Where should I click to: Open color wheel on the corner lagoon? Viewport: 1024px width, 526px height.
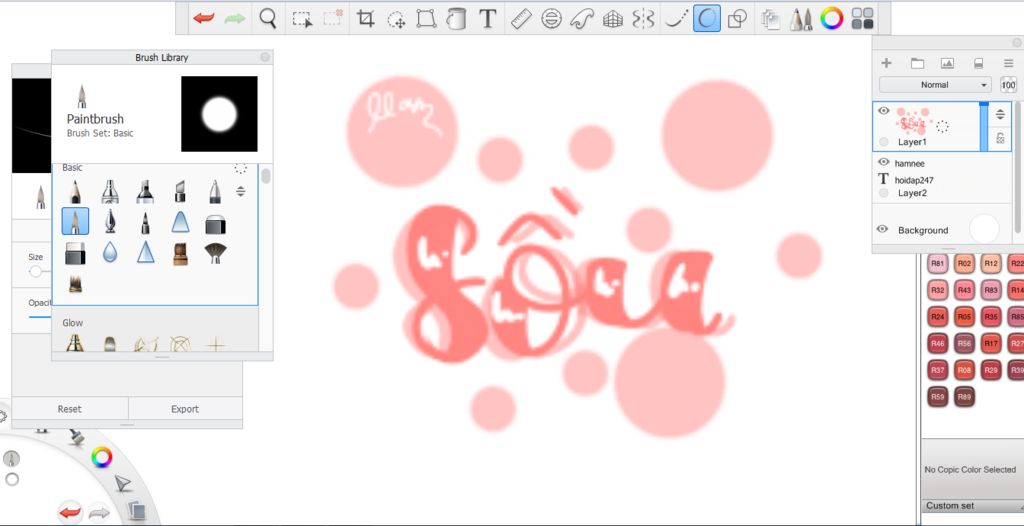(101, 456)
